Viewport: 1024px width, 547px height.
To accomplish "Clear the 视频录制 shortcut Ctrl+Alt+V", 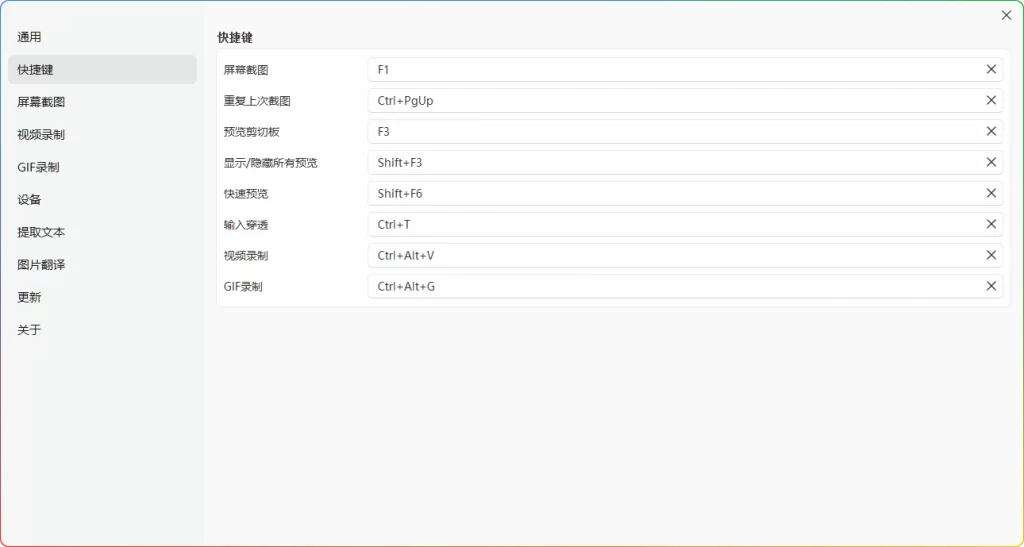I will coord(991,255).
